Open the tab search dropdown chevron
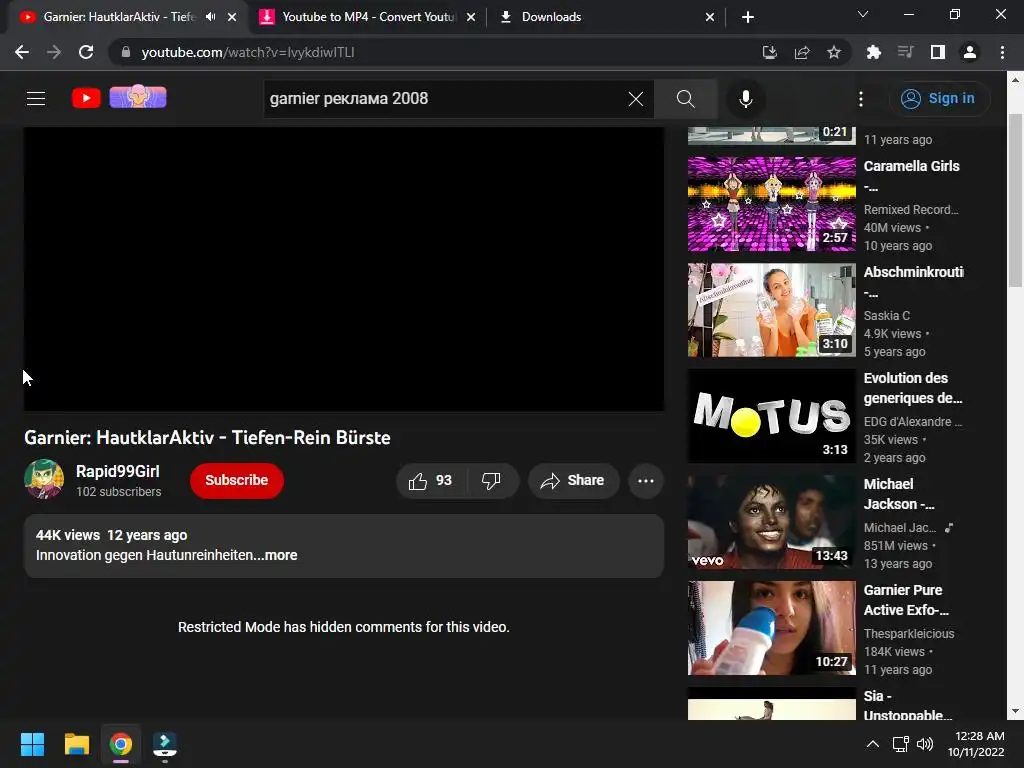 point(863,14)
